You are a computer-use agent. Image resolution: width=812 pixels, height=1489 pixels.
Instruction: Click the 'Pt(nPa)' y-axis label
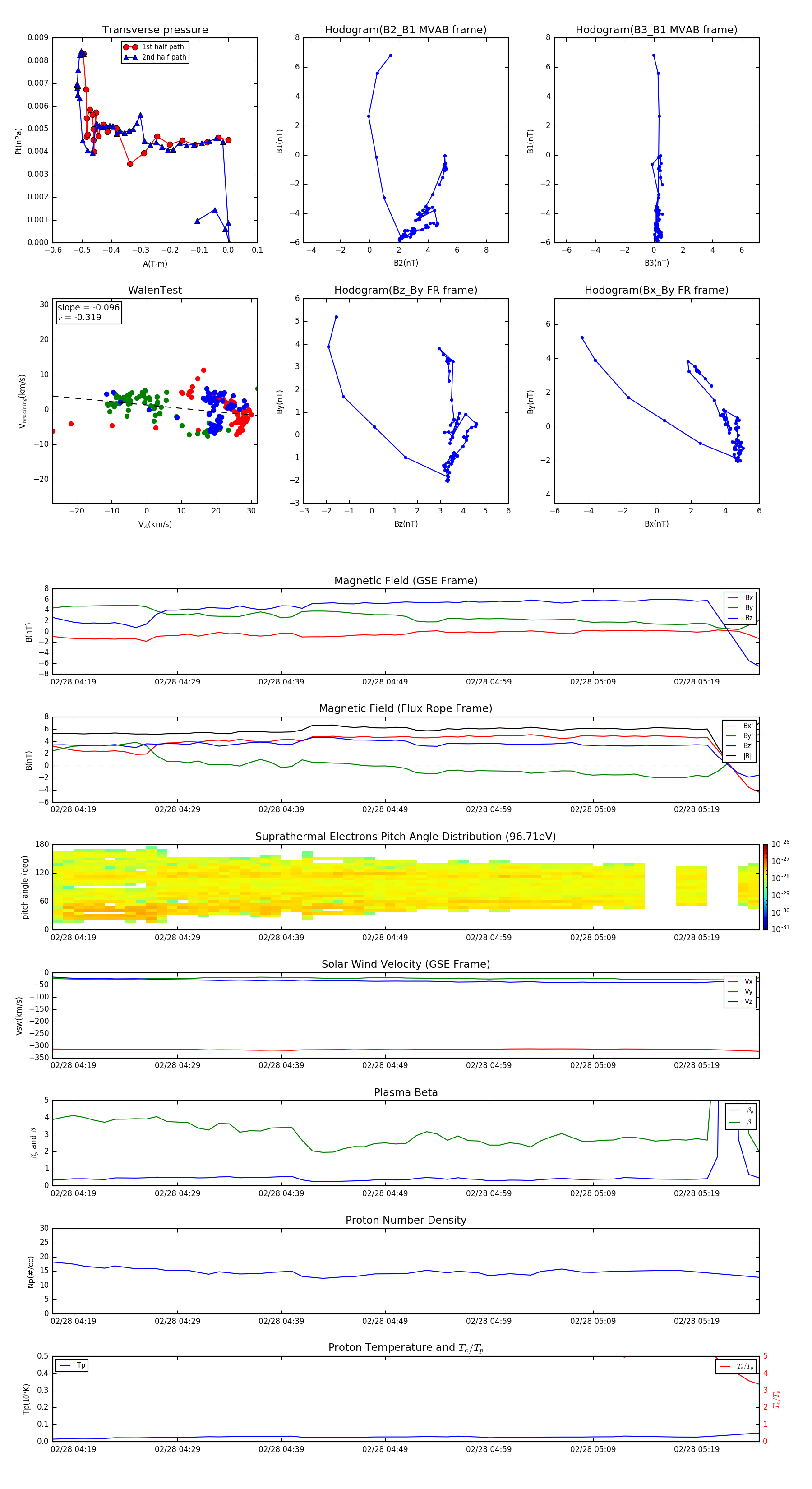(18, 140)
